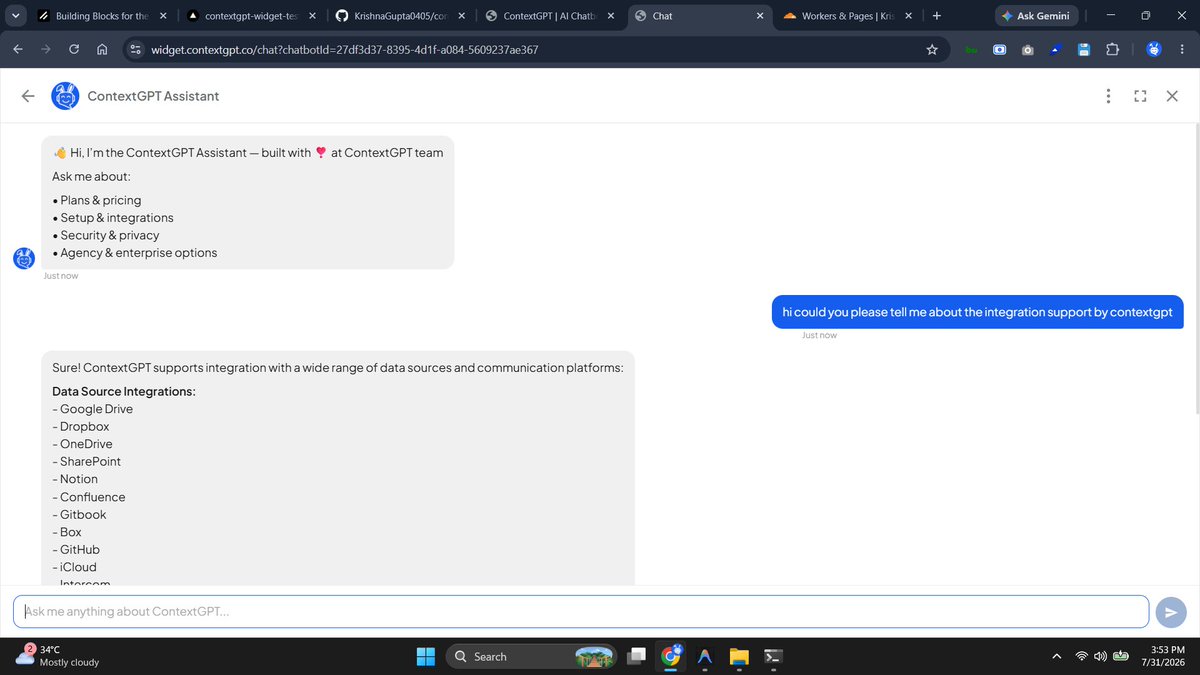1200x675 pixels.
Task: Open the volume speaker tray icon
Action: coord(1101,656)
